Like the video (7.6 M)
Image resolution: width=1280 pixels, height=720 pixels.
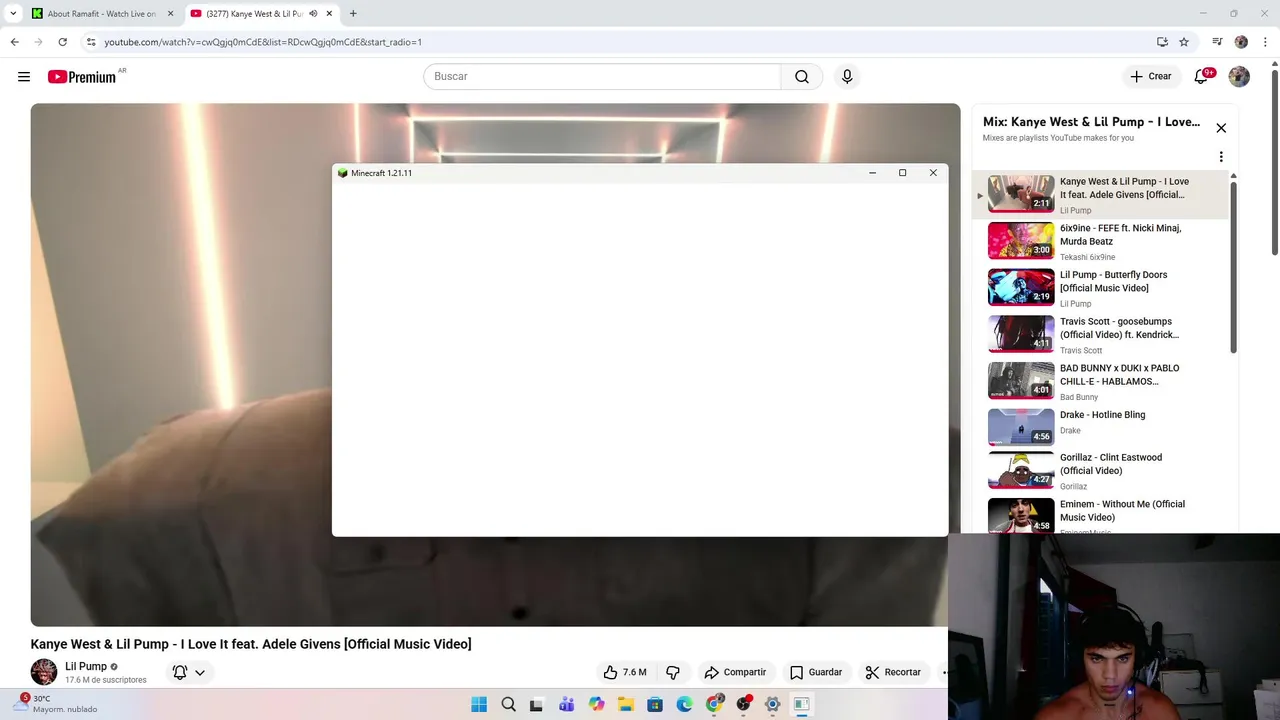tap(625, 673)
